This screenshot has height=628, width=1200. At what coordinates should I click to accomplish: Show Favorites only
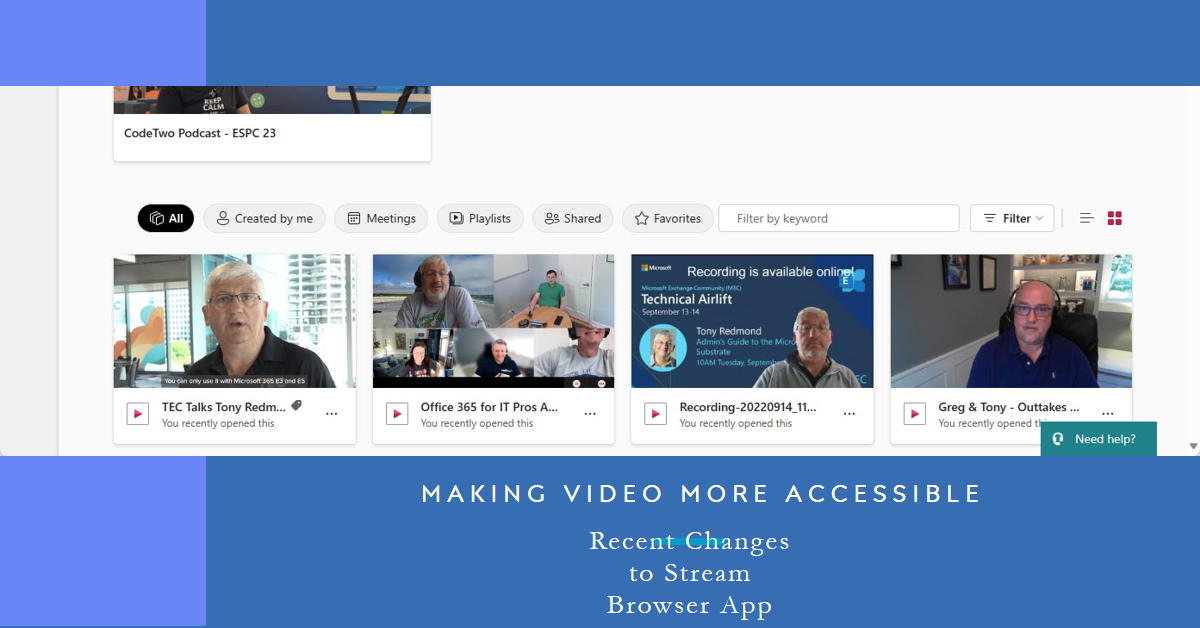pos(668,218)
